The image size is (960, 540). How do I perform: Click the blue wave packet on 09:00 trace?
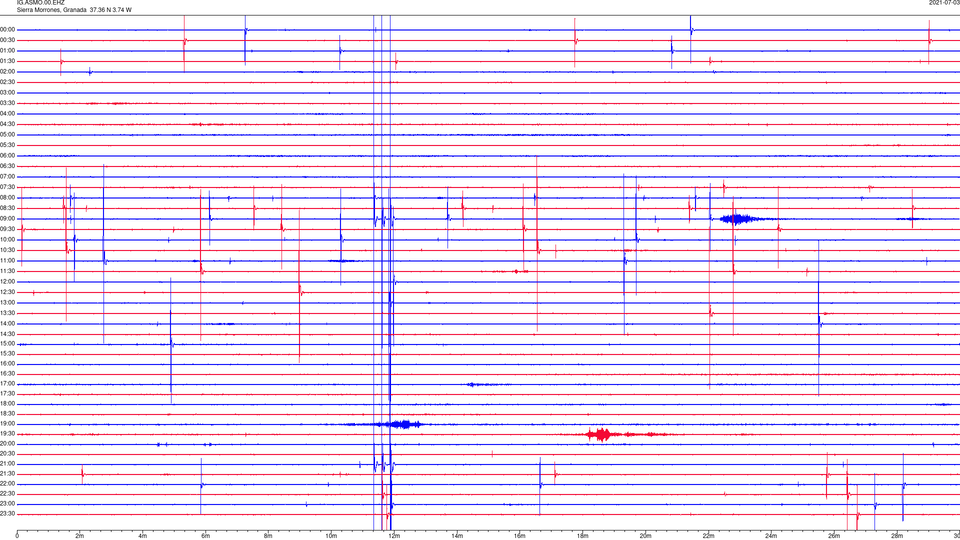point(739,219)
